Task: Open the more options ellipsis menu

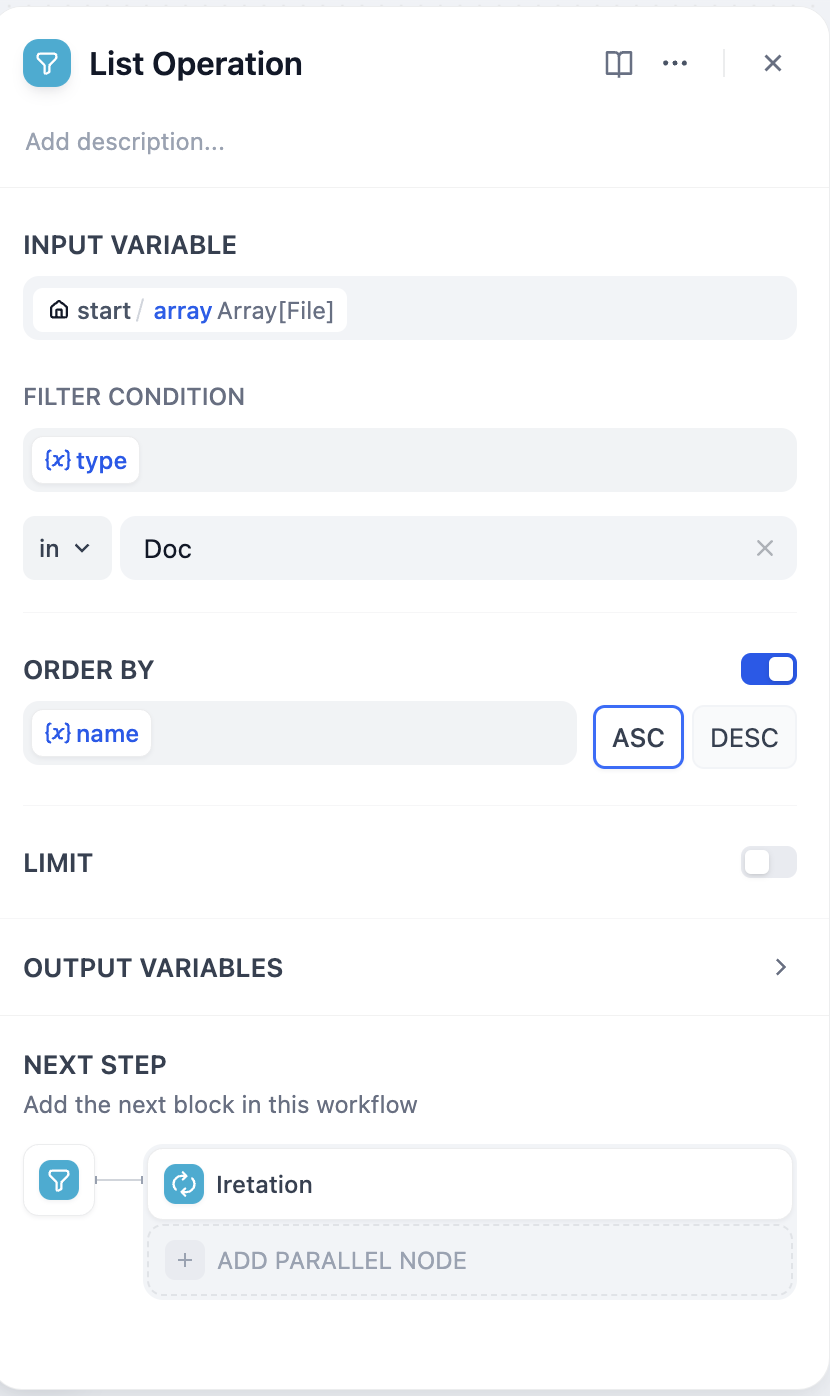Action: (x=675, y=64)
